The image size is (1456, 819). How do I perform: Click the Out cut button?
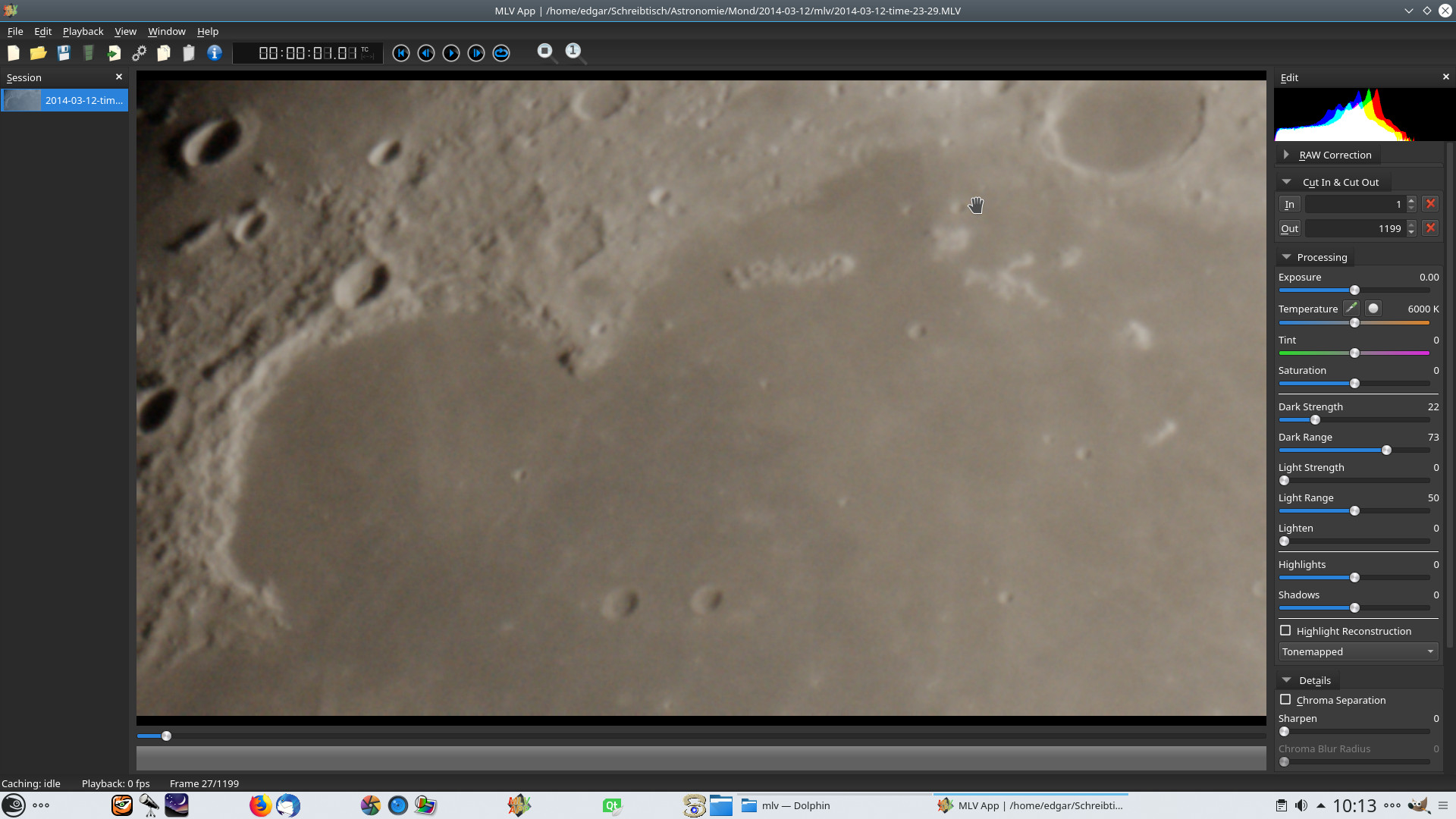coord(1289,228)
